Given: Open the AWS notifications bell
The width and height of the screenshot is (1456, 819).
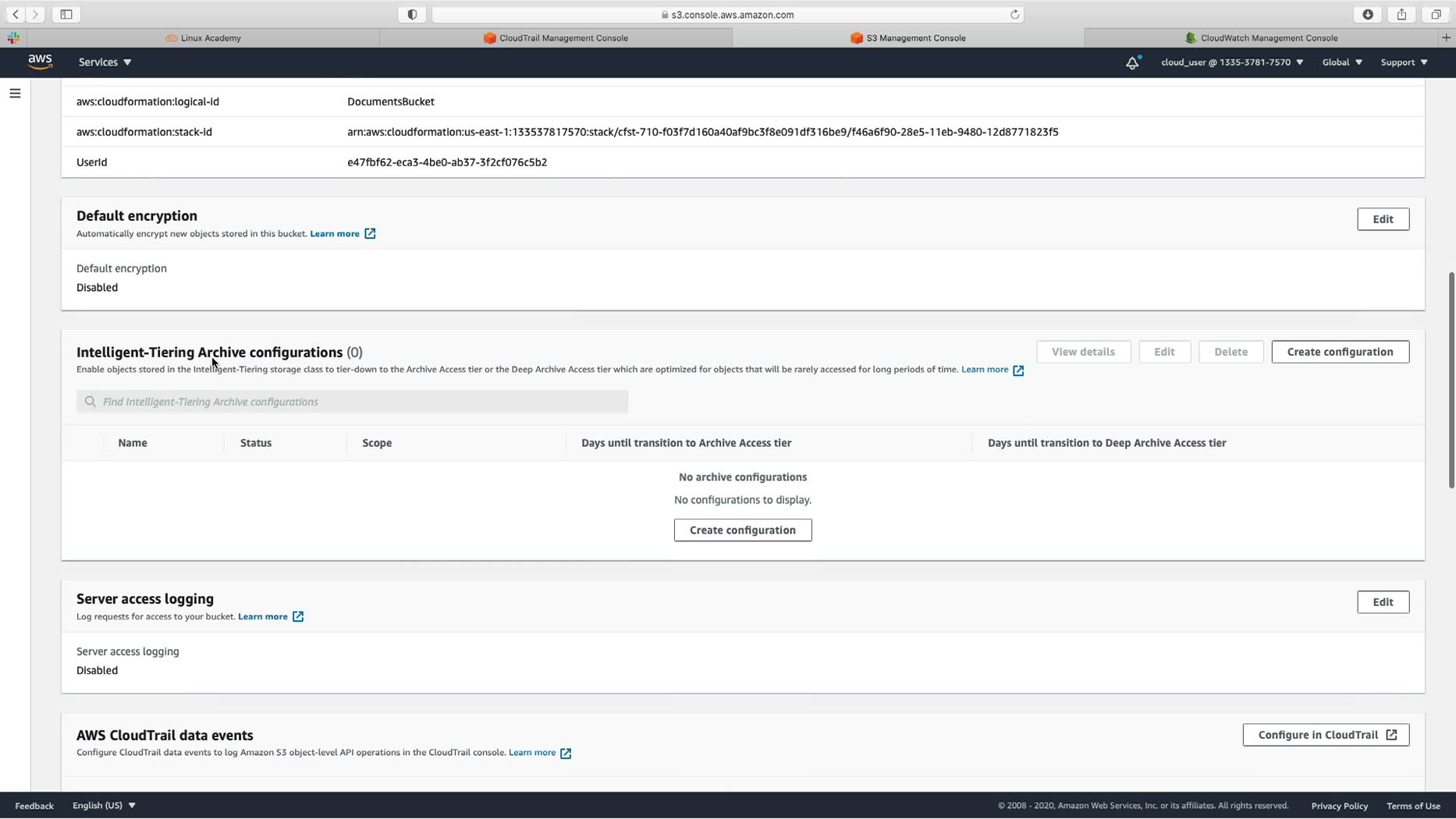Looking at the screenshot, I should (1132, 62).
